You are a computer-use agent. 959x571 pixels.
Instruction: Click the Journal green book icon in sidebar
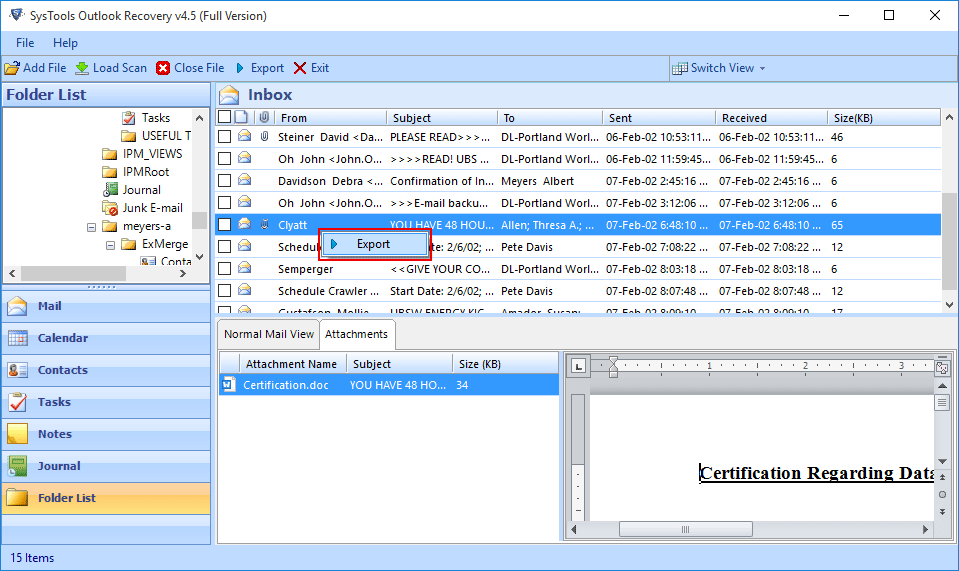coord(17,466)
